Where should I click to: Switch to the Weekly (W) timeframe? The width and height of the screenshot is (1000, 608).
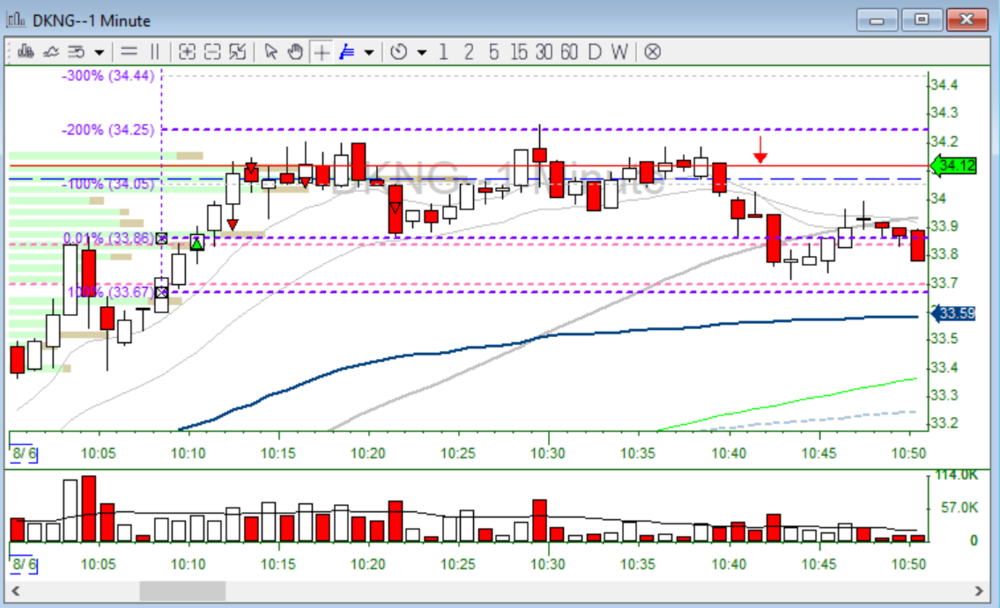pyautogui.click(x=620, y=51)
